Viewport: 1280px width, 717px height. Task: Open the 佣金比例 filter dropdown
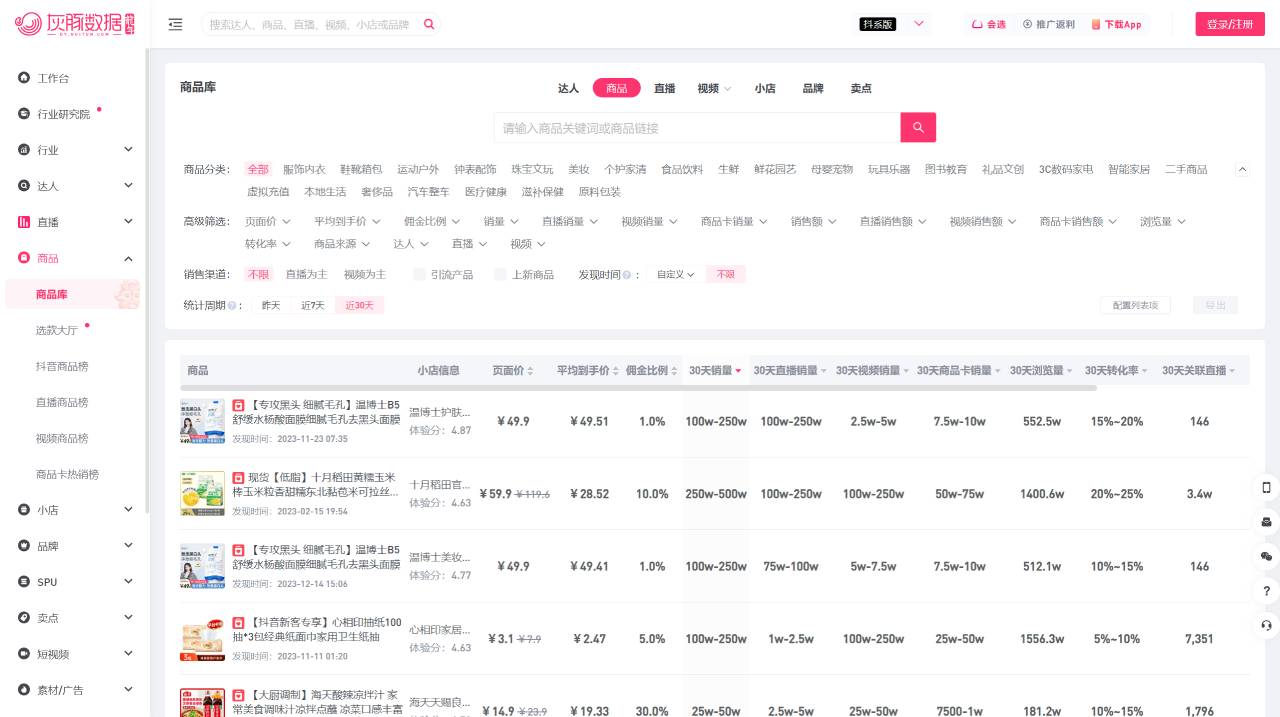click(x=430, y=221)
